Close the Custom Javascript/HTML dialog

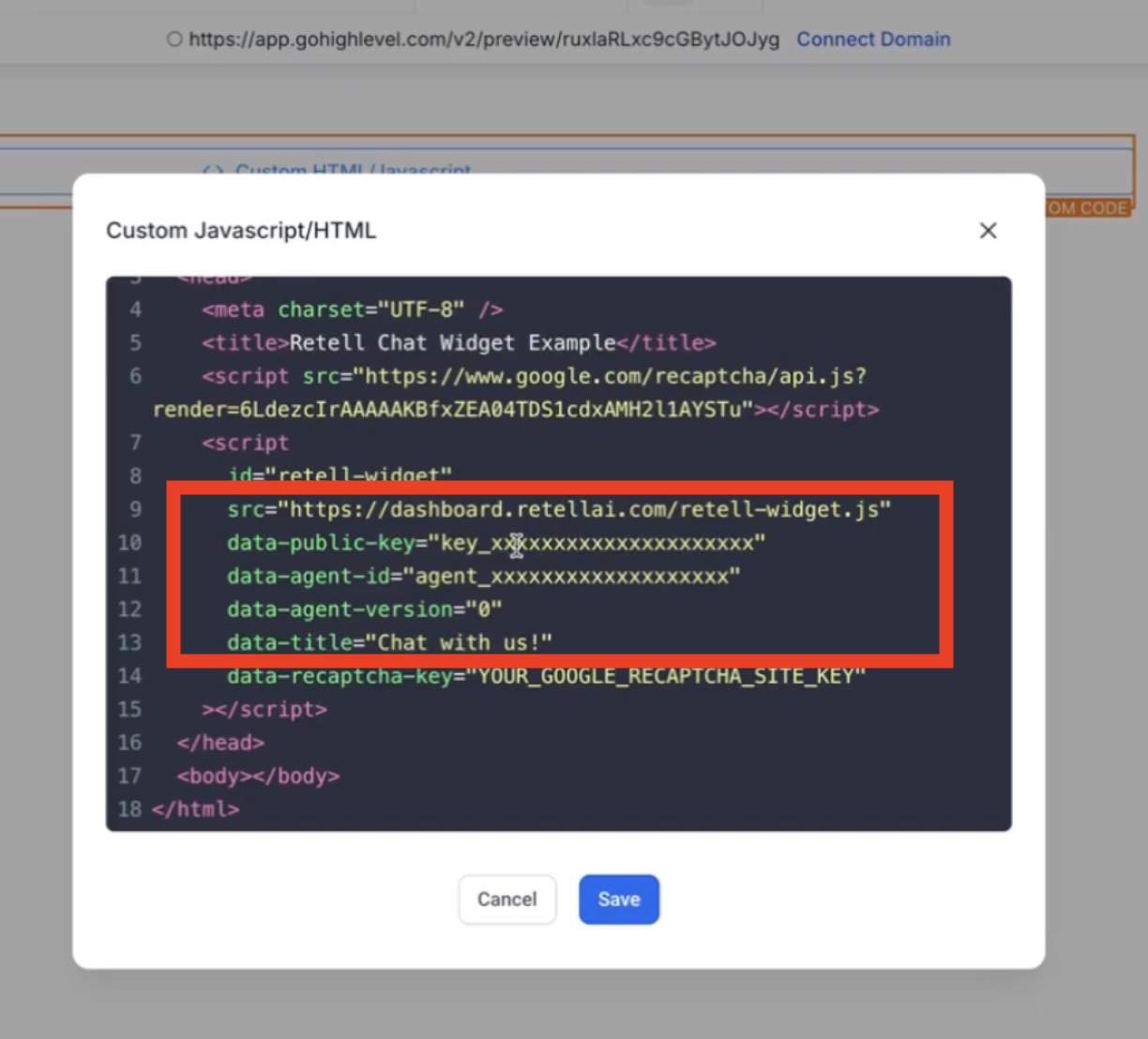coord(988,231)
